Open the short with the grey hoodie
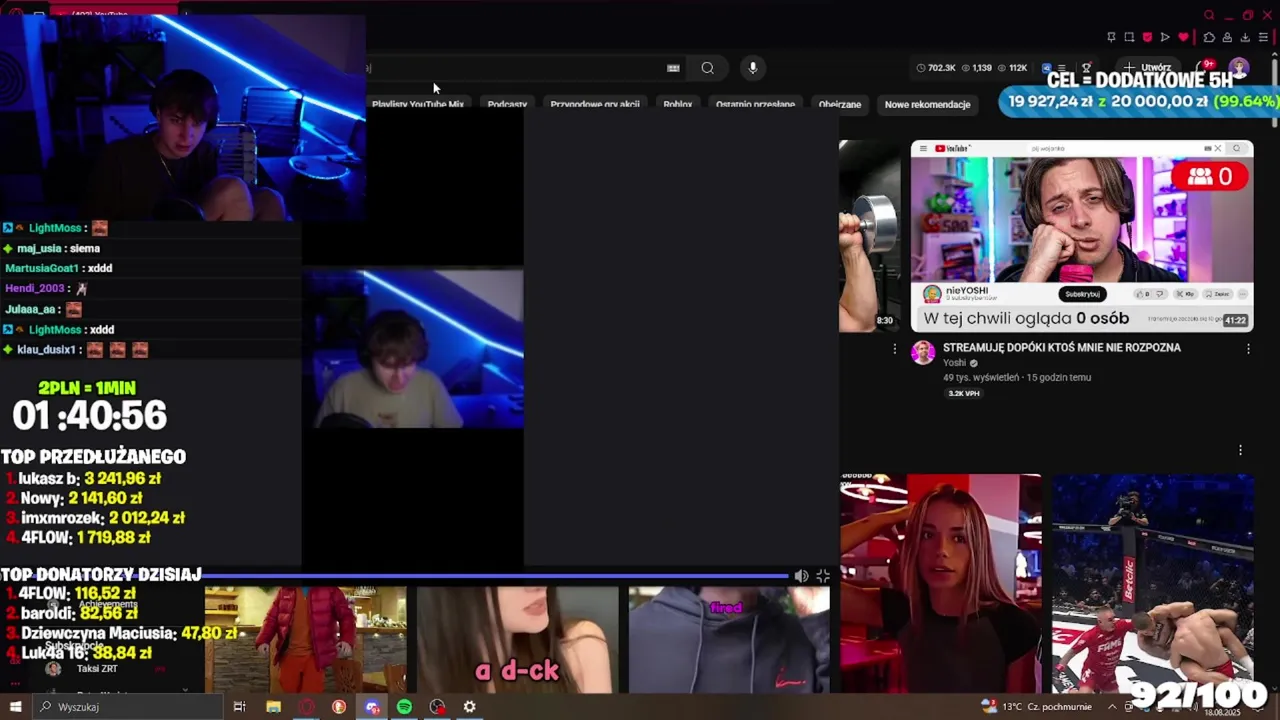Image resolution: width=1280 pixels, height=720 pixels. [x=729, y=640]
